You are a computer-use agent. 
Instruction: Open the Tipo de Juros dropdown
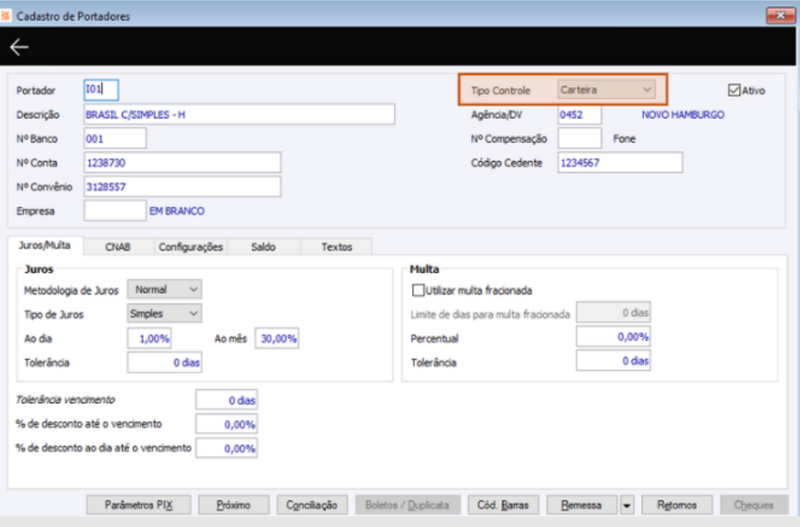pyautogui.click(x=164, y=313)
